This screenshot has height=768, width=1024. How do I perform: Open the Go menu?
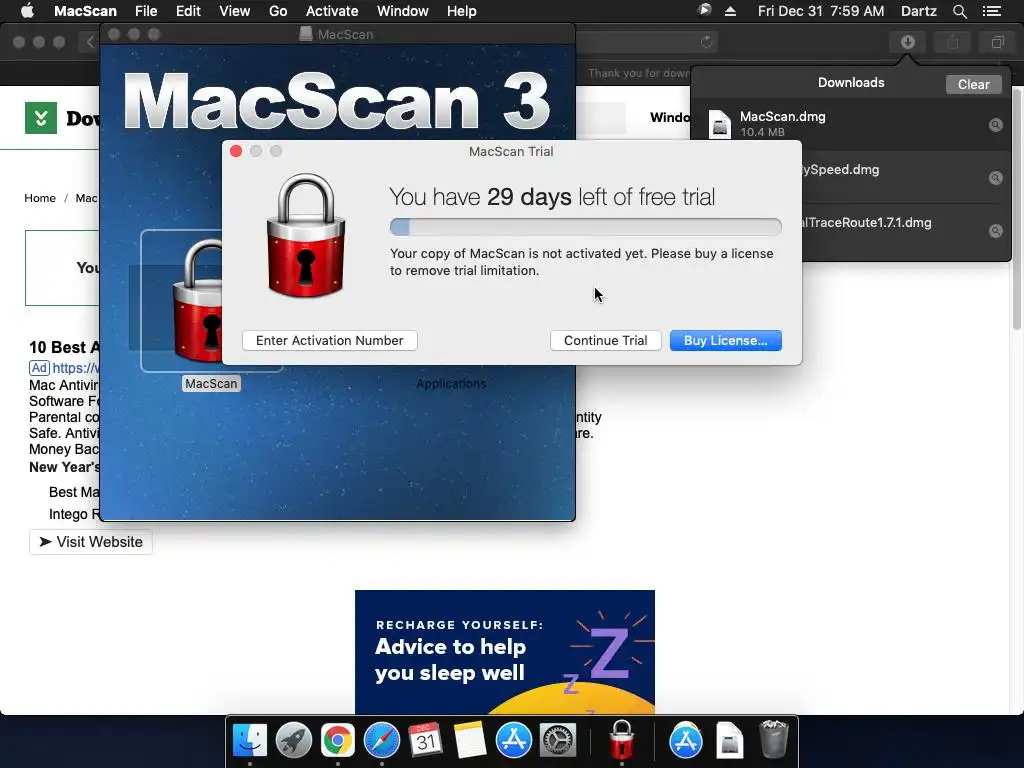click(x=278, y=11)
